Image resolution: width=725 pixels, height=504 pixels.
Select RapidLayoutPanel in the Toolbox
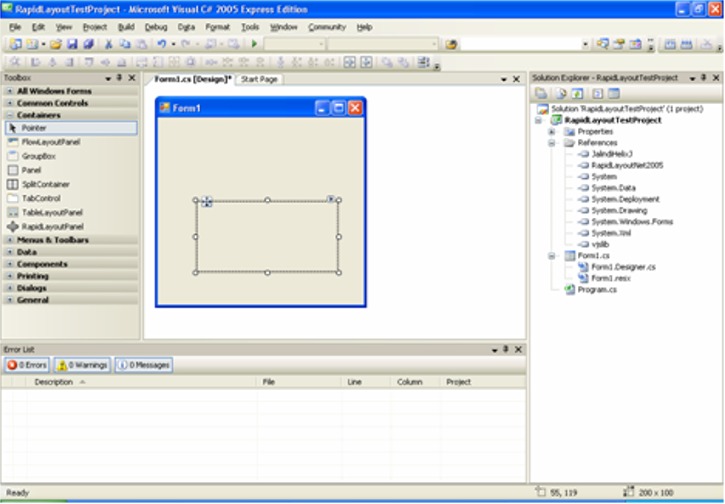point(71,227)
